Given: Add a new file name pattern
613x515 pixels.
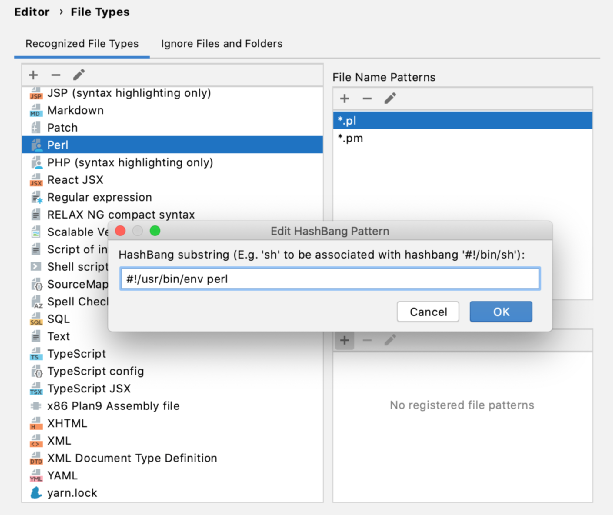Looking at the screenshot, I should (344, 98).
